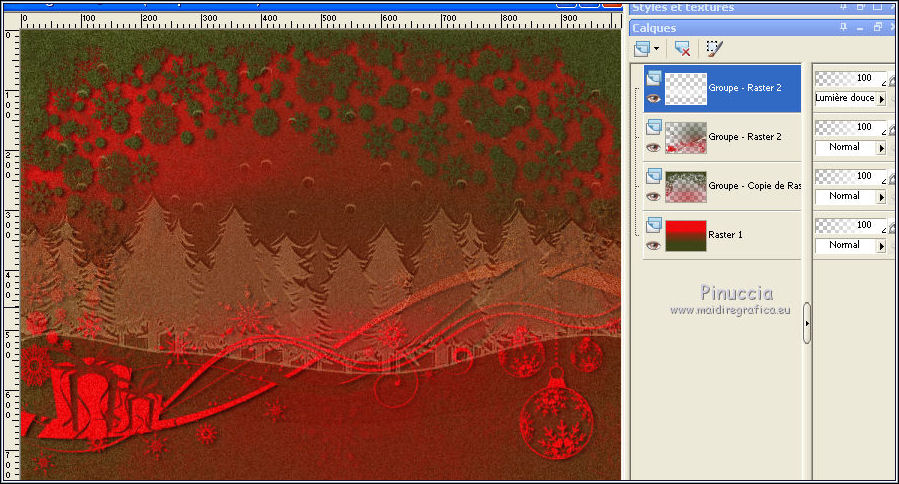Click the layer type icon of Groupe - Copie de Ras
Image resolution: width=899 pixels, height=484 pixels.
(x=654, y=175)
